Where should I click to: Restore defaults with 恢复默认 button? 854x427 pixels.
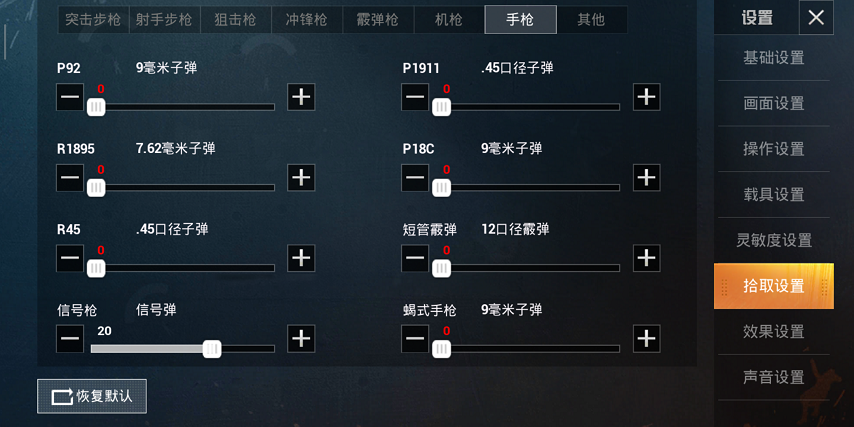click(x=92, y=396)
